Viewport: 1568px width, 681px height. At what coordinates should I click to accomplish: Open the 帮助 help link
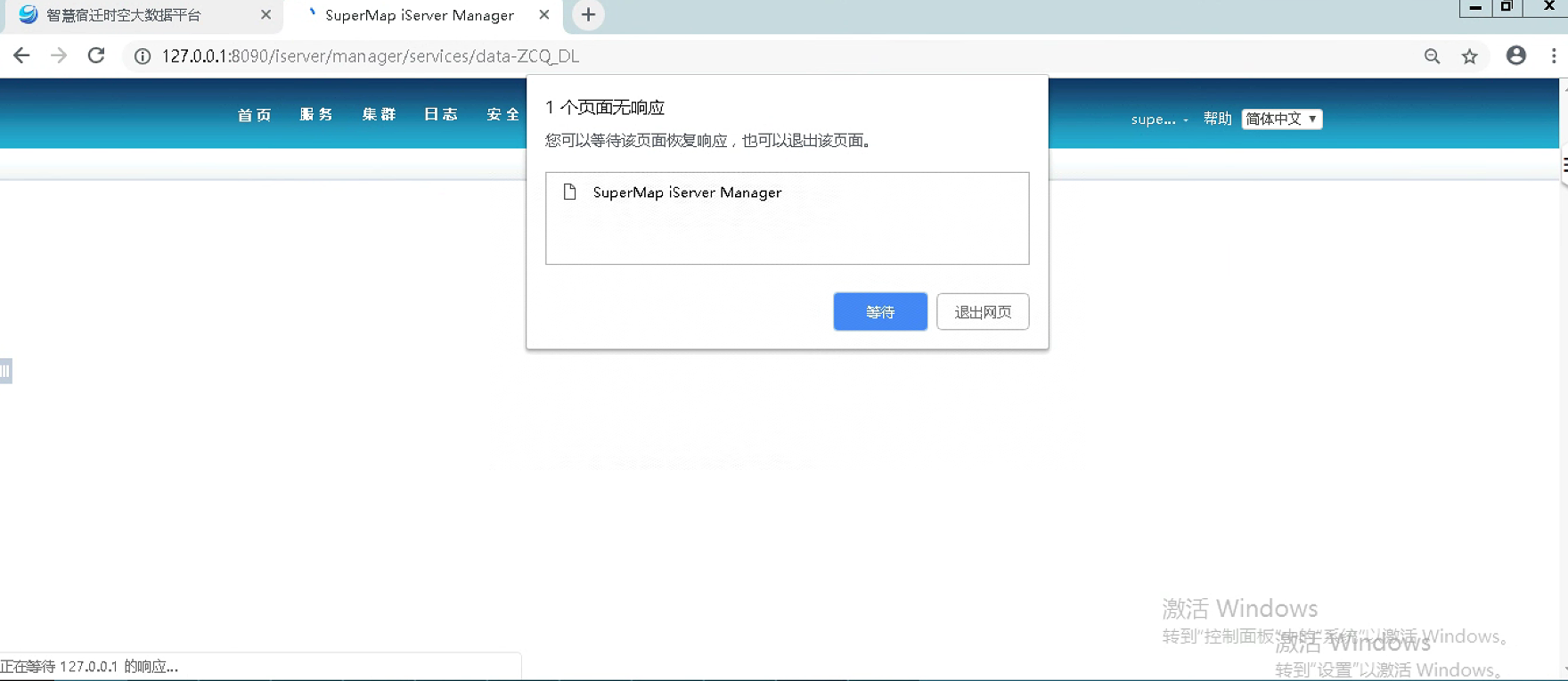point(1217,119)
